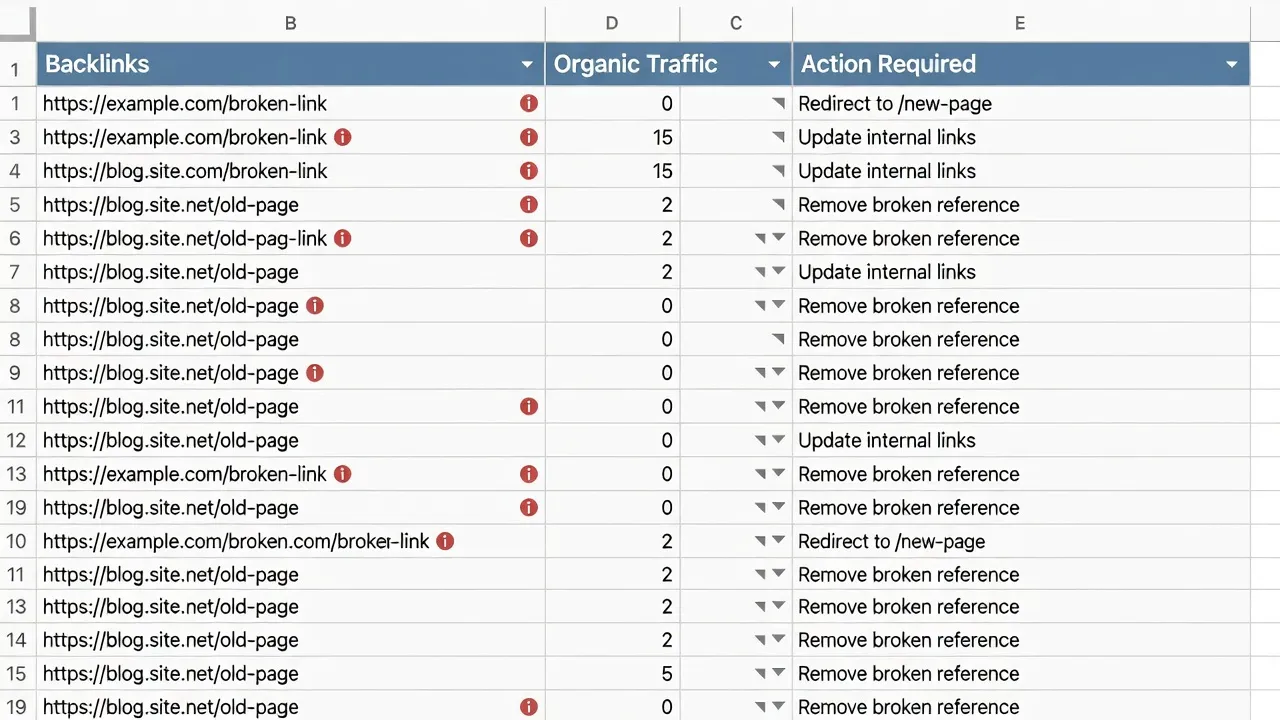Screen dimensions: 1280x720
Task: Click the right-aligned warning icon in the old-pag-link row
Action: (529, 238)
